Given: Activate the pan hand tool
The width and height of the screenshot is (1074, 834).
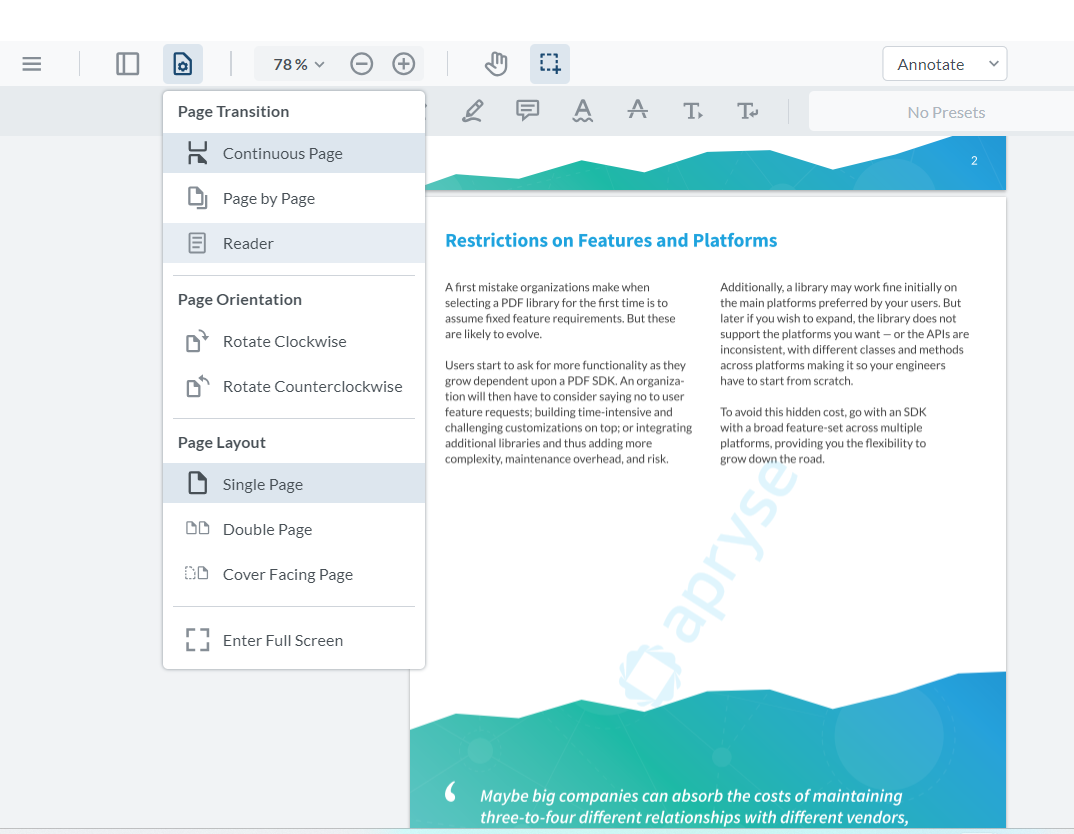Looking at the screenshot, I should click(x=496, y=63).
